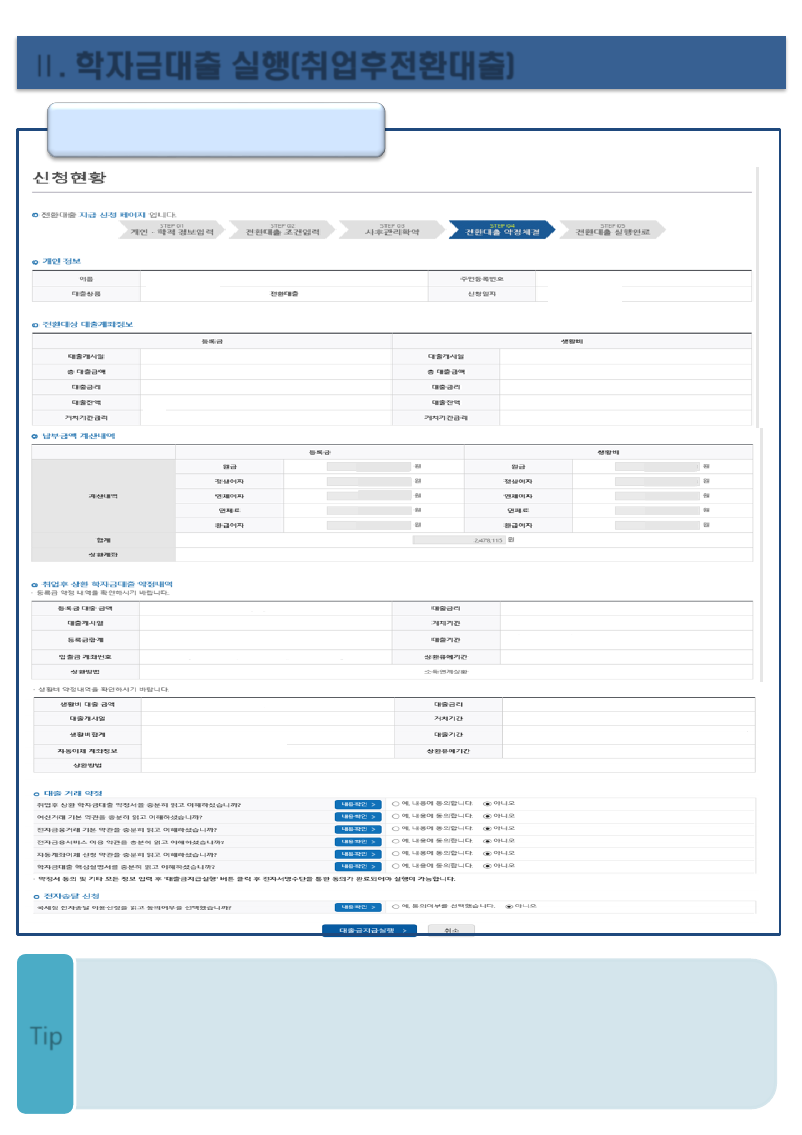Select the agree radio in 전자송달 신청
The width and height of the screenshot is (802, 1135).
tap(395, 906)
